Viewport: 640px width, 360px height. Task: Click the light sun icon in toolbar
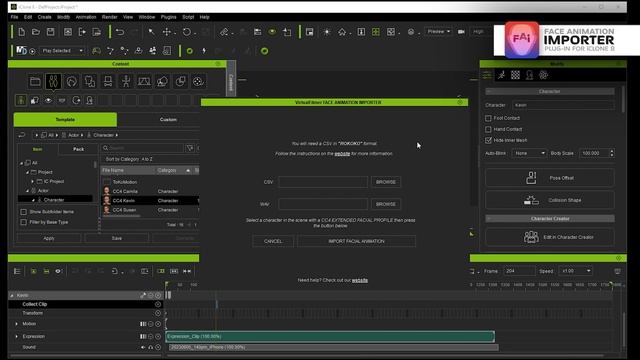(x=327, y=32)
